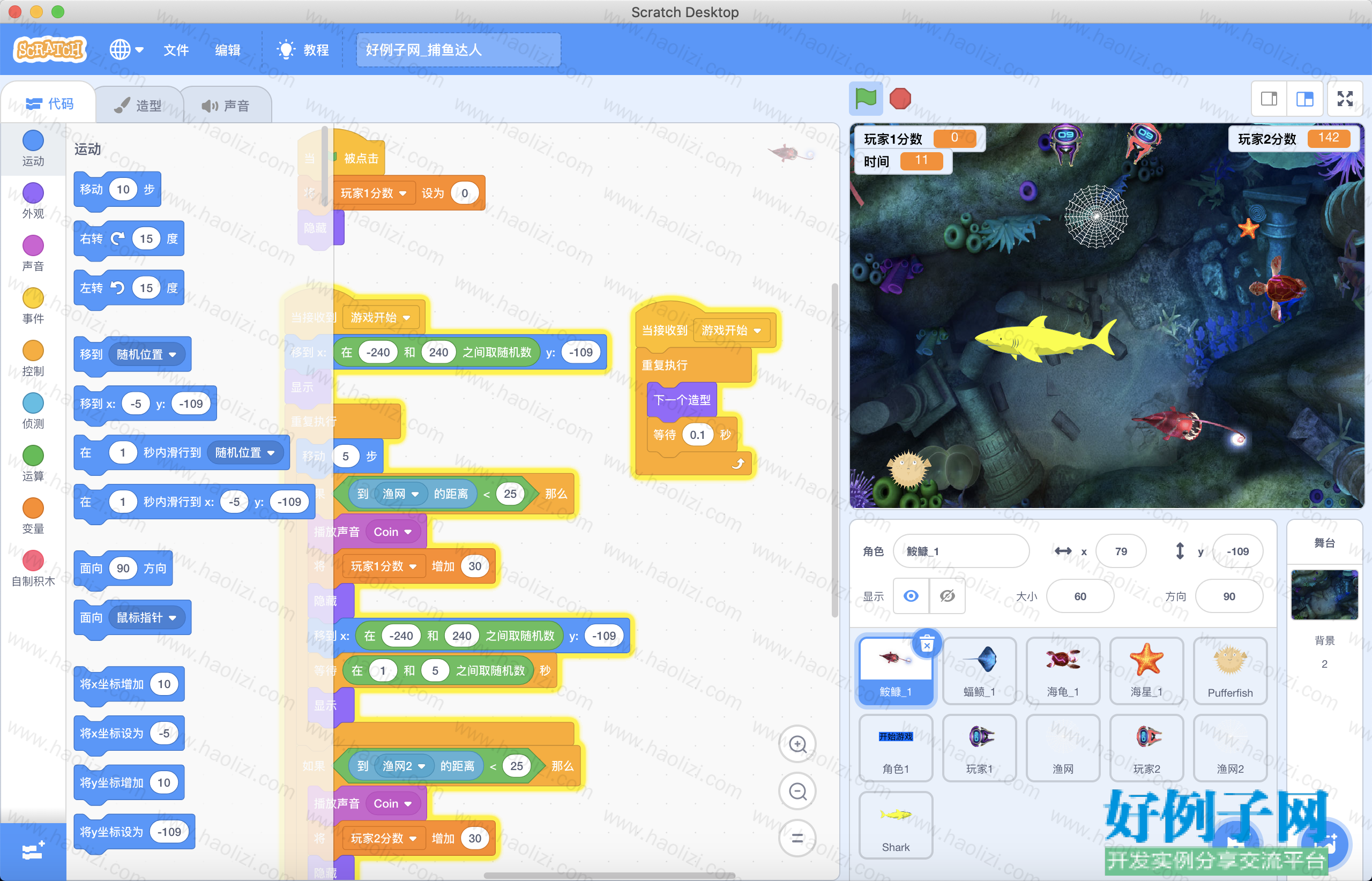Image resolution: width=1372 pixels, height=881 pixels.
Task: Open the 玩家2分数 variable dropdown
Action: [383, 838]
